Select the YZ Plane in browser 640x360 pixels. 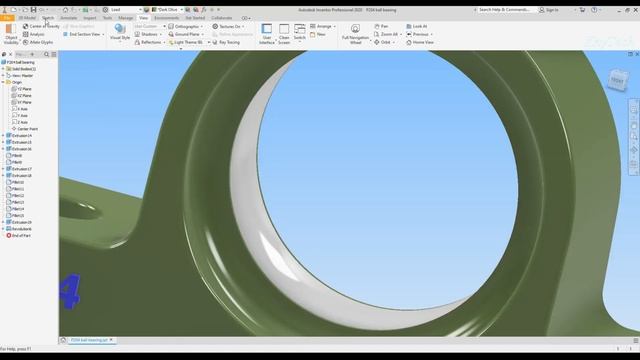tap(21, 89)
